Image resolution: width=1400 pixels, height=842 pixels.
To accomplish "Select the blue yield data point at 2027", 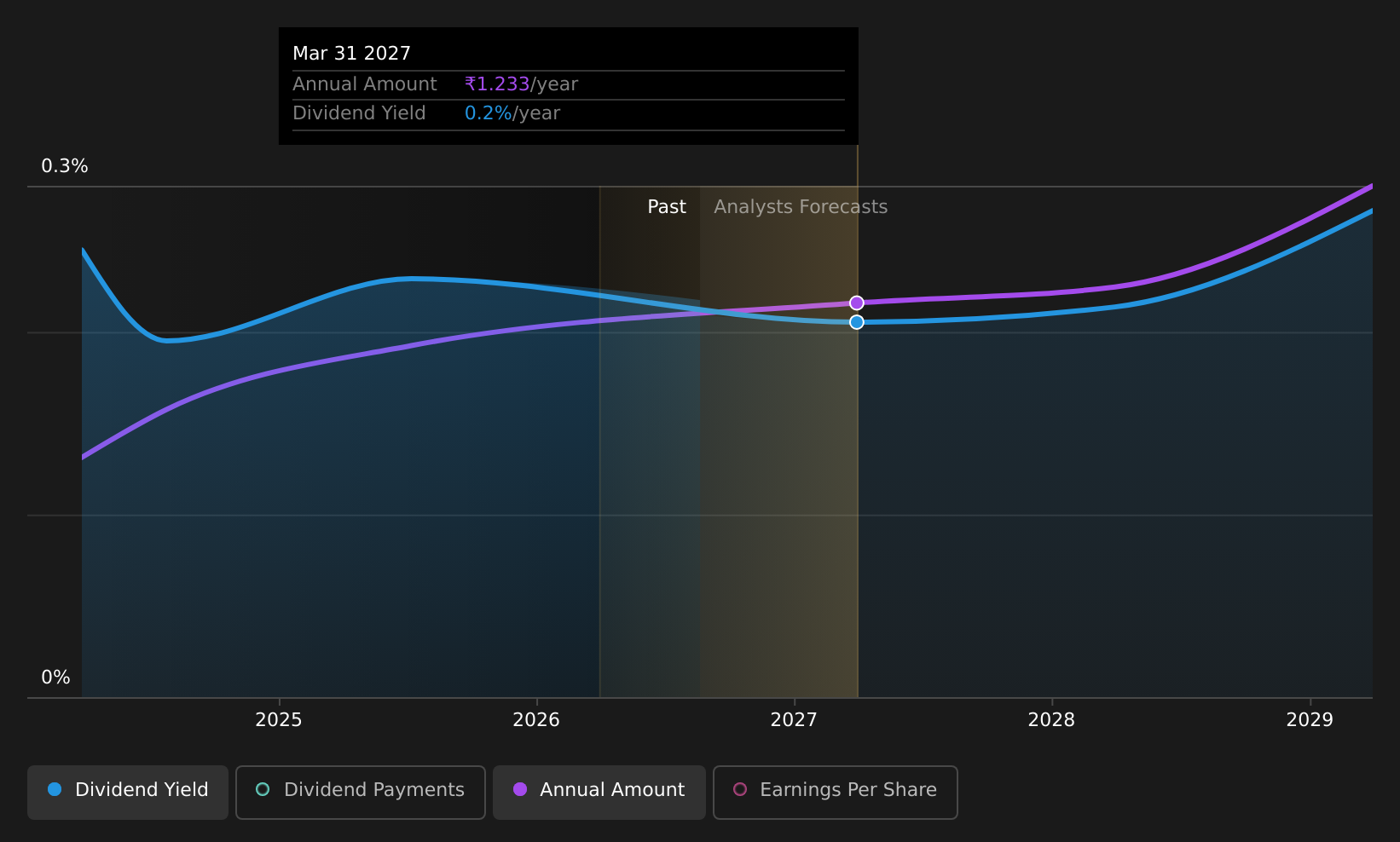I will click(x=857, y=322).
